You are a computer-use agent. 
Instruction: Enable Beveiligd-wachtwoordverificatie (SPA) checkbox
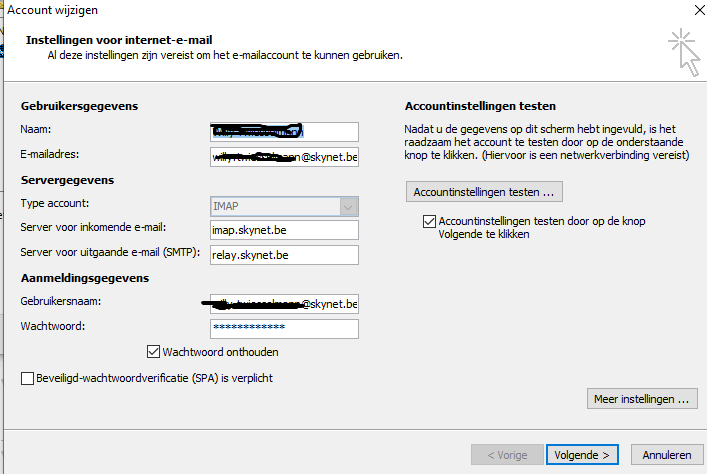coord(27,378)
